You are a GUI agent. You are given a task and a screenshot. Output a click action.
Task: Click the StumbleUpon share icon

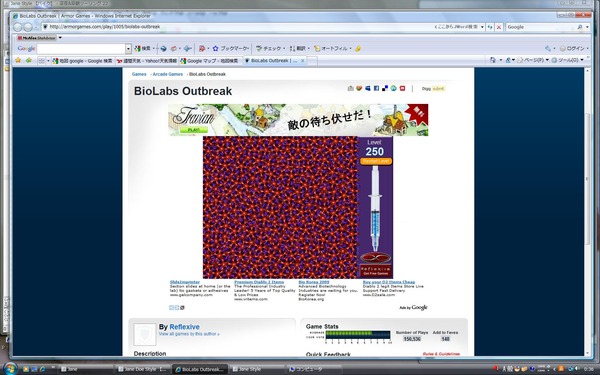(x=393, y=88)
